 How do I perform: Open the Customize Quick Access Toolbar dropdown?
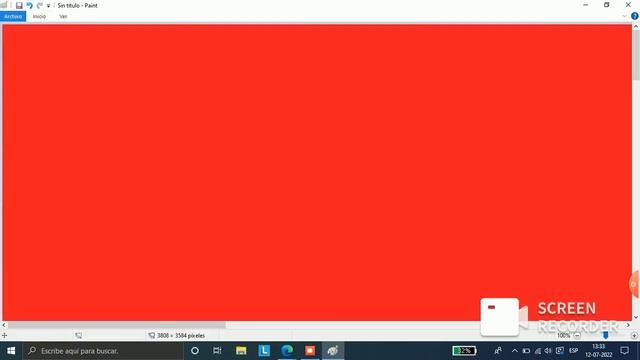pyautogui.click(x=48, y=6)
